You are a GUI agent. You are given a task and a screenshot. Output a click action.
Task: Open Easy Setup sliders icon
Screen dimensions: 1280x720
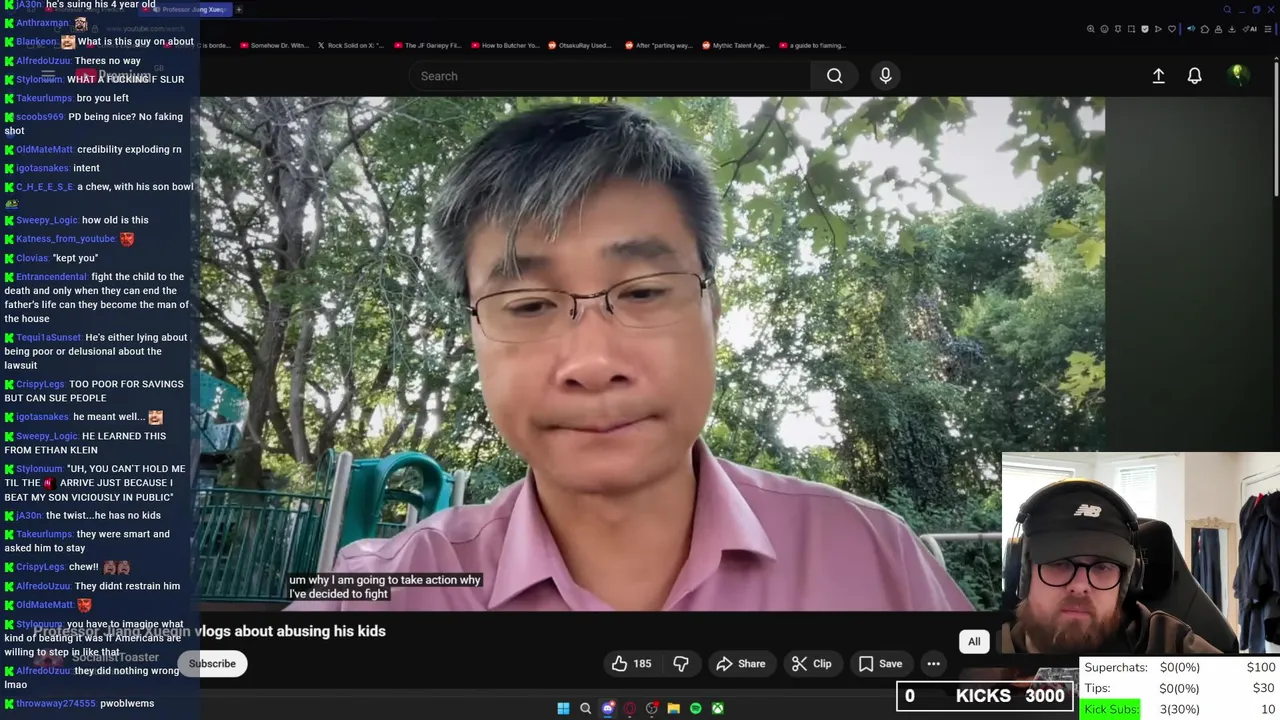click(1268, 29)
